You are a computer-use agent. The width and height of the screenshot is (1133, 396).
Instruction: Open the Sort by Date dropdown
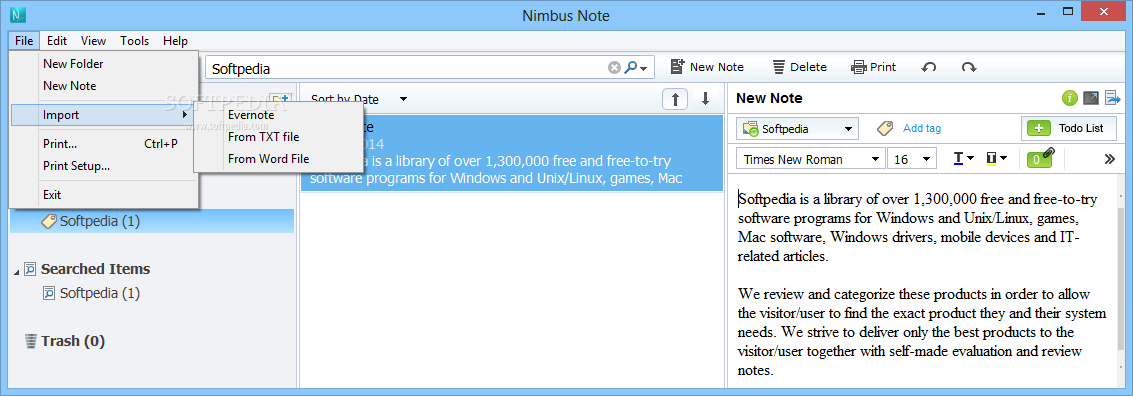(x=359, y=99)
